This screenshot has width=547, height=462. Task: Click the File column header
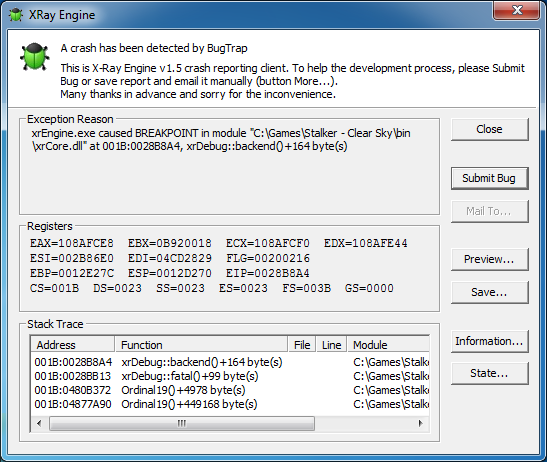click(x=302, y=345)
